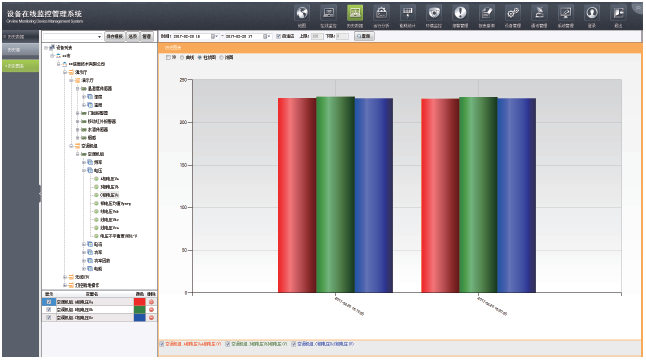Viewport: 646px width, 361px height.
Task: Open the start date picker dropdown
Action: tap(213, 36)
